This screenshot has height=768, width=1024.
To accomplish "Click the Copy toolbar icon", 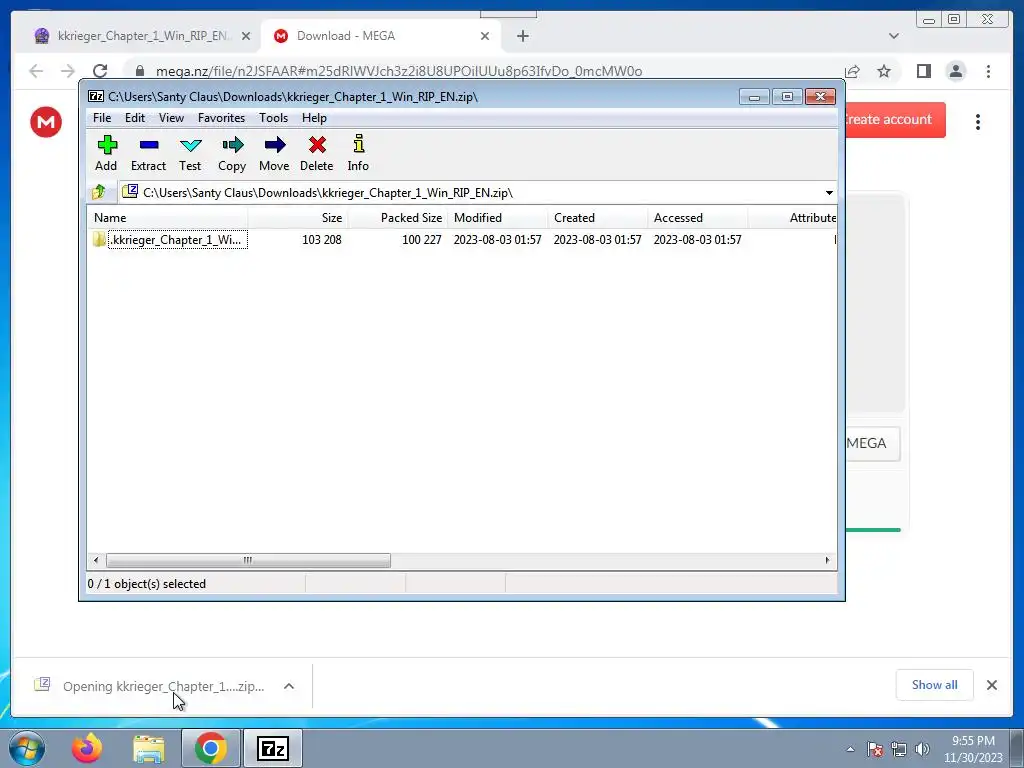I will tap(232, 153).
